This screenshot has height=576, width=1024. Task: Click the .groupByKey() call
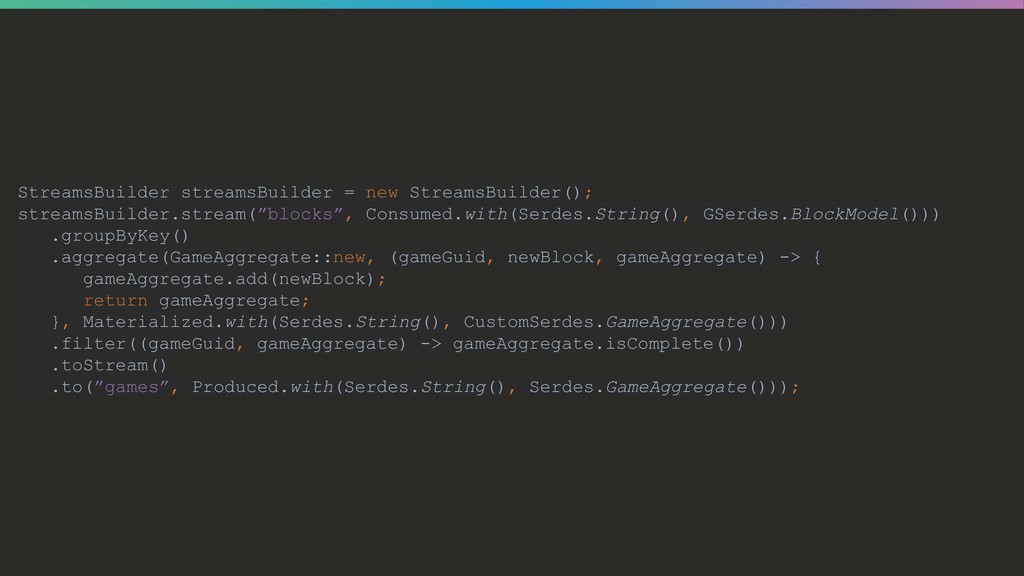120,236
